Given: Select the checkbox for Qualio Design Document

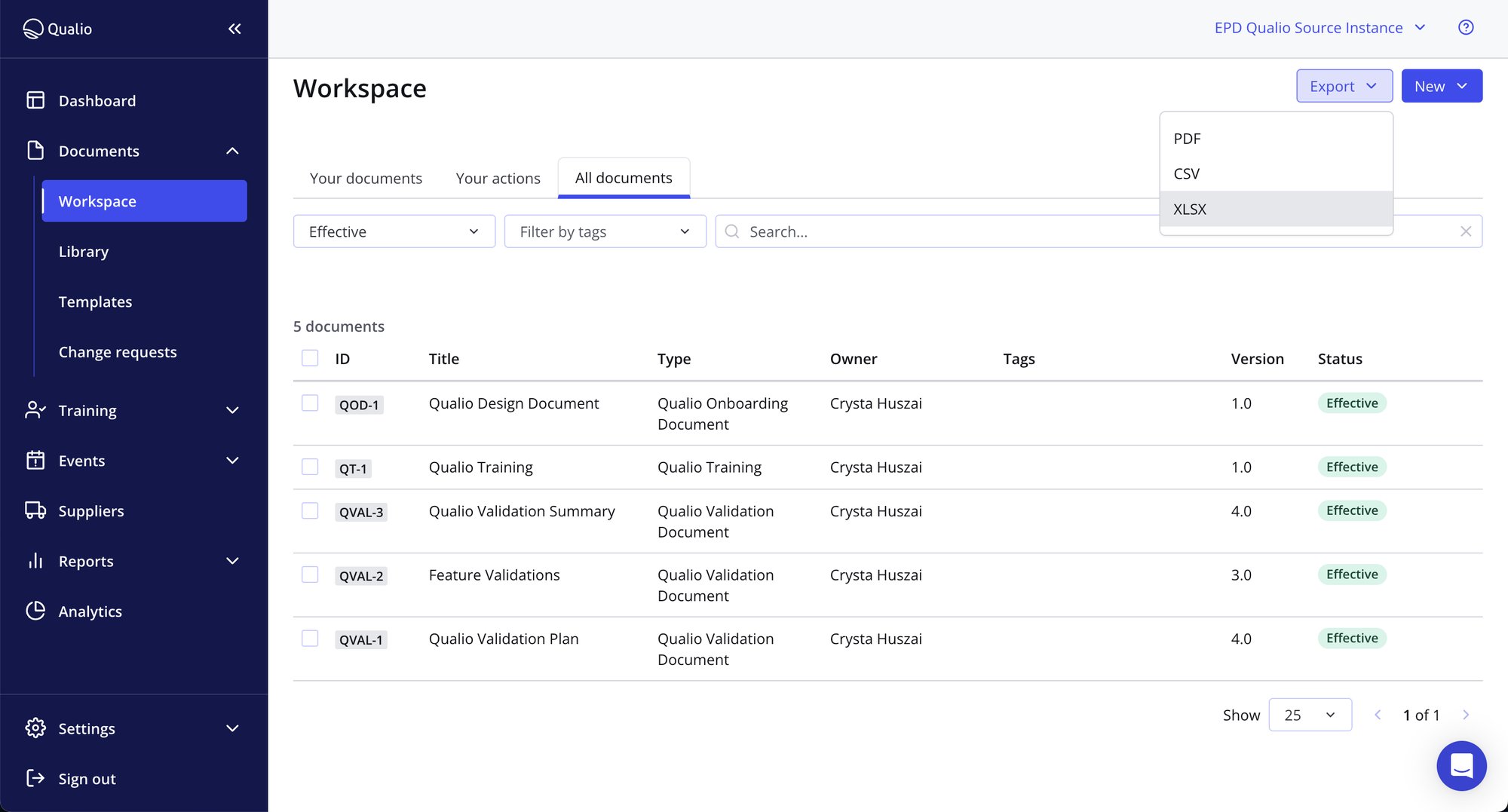Looking at the screenshot, I should point(310,403).
